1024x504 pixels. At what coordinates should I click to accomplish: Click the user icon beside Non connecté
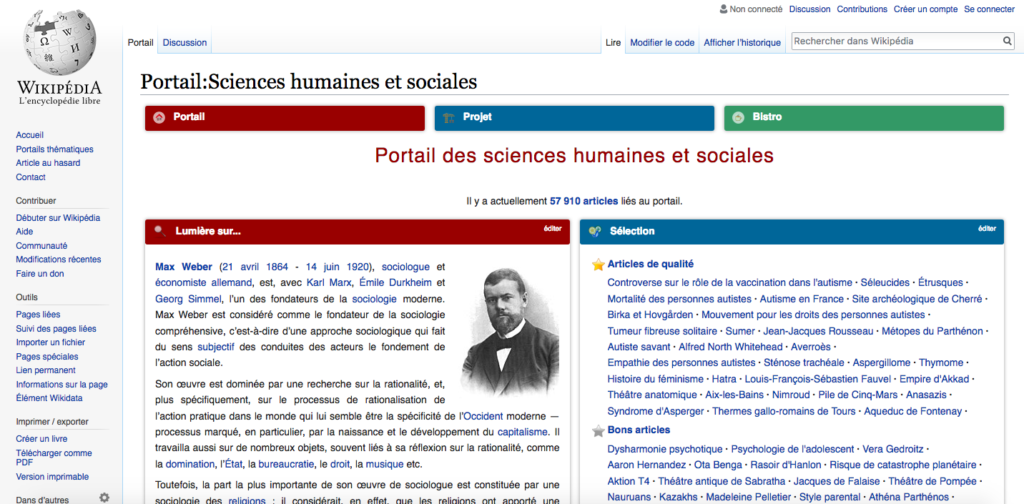click(723, 9)
